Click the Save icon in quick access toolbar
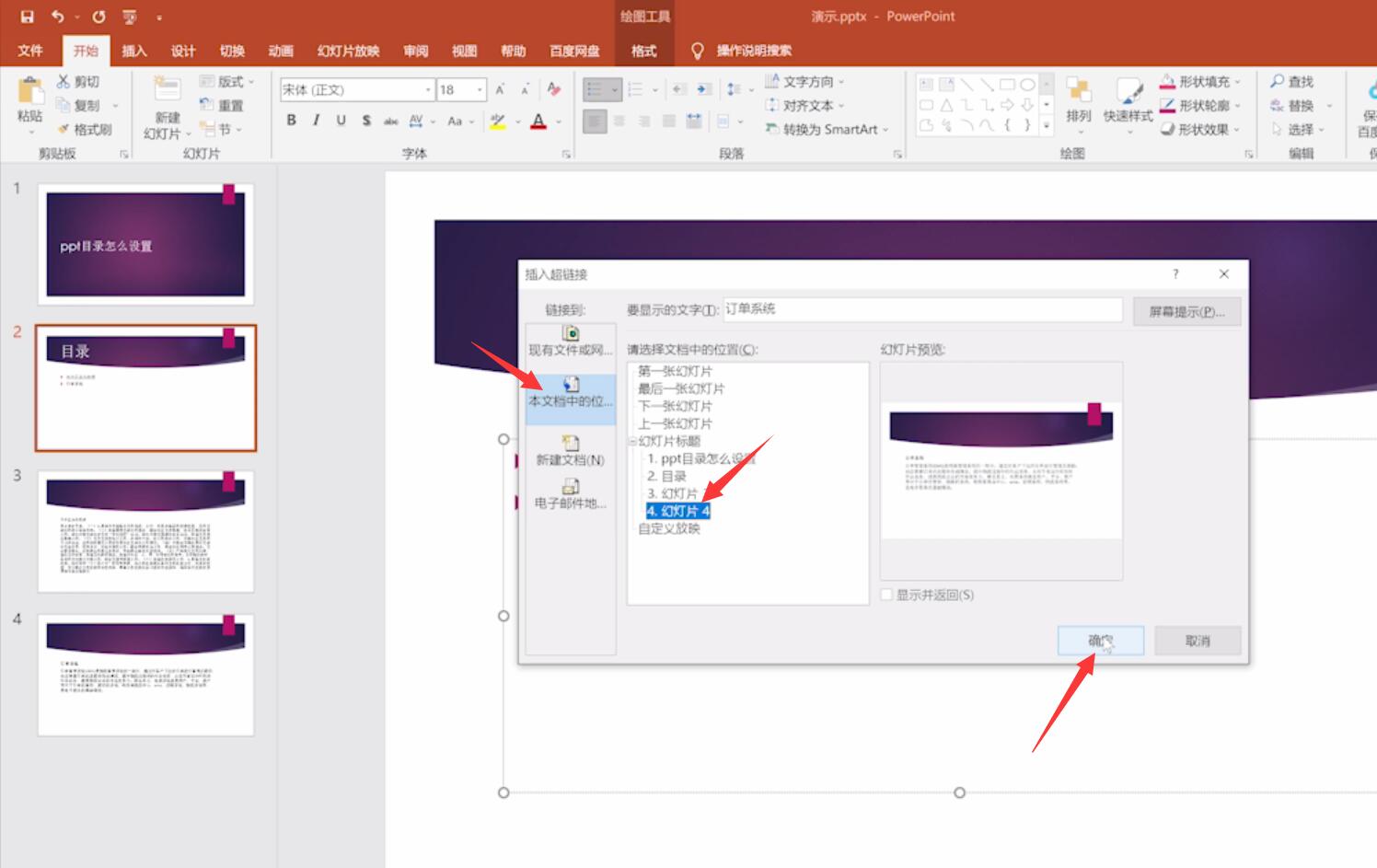1377x868 pixels. point(27,17)
